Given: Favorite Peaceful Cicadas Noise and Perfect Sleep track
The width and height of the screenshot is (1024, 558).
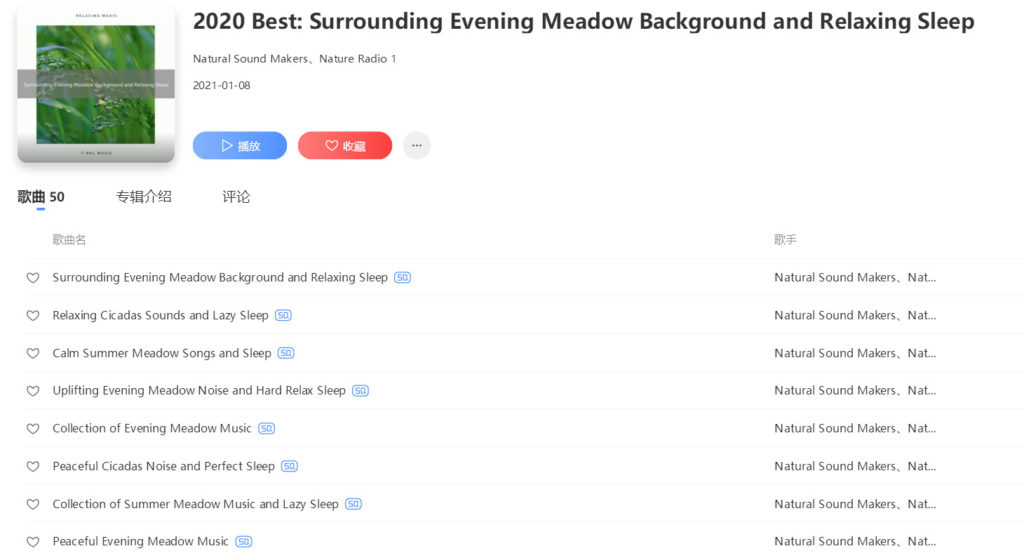Looking at the screenshot, I should pos(33,467).
